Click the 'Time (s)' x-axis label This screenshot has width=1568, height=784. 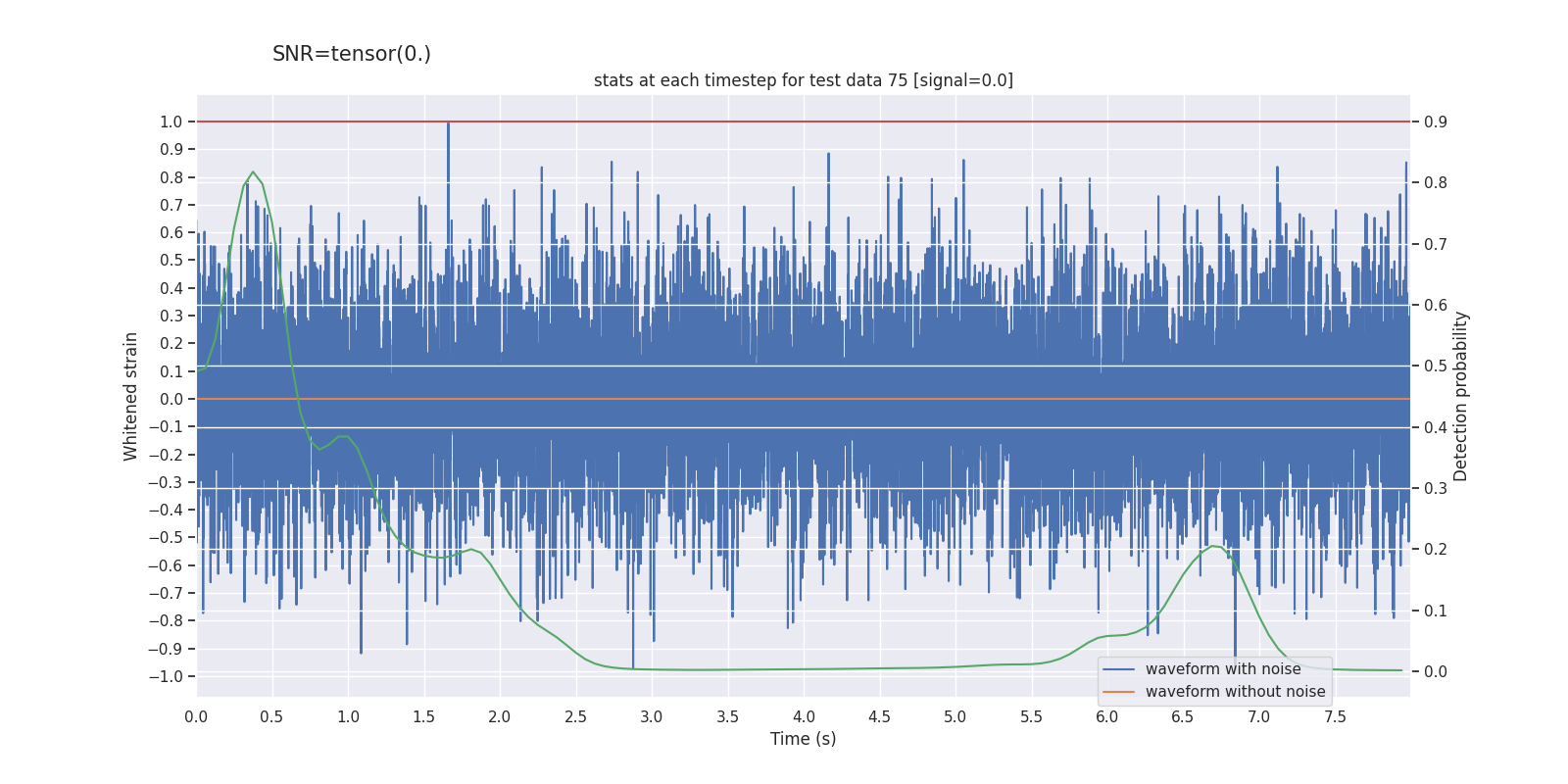(x=804, y=739)
